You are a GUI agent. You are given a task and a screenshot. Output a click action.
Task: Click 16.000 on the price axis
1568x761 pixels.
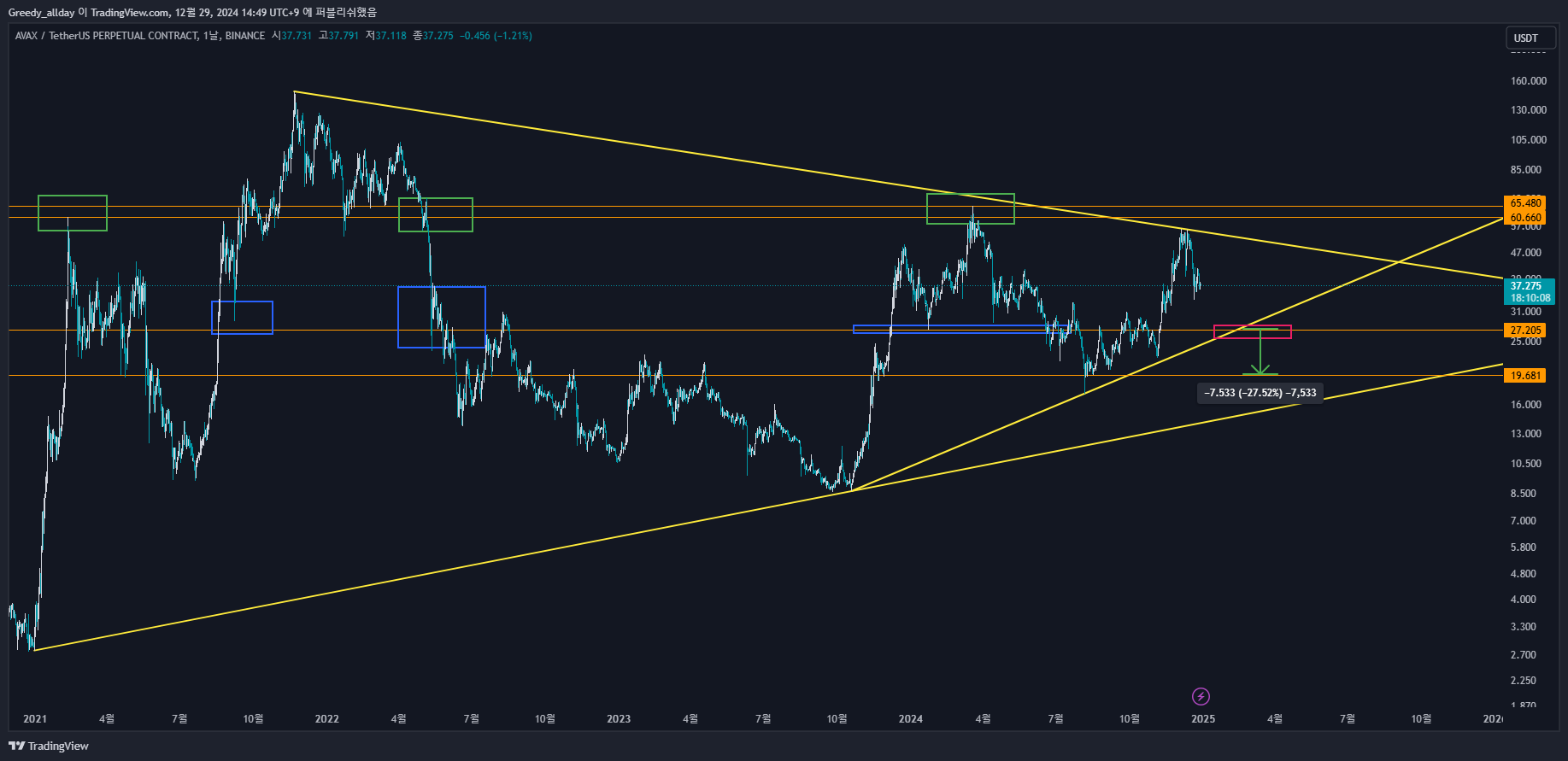click(x=1526, y=405)
